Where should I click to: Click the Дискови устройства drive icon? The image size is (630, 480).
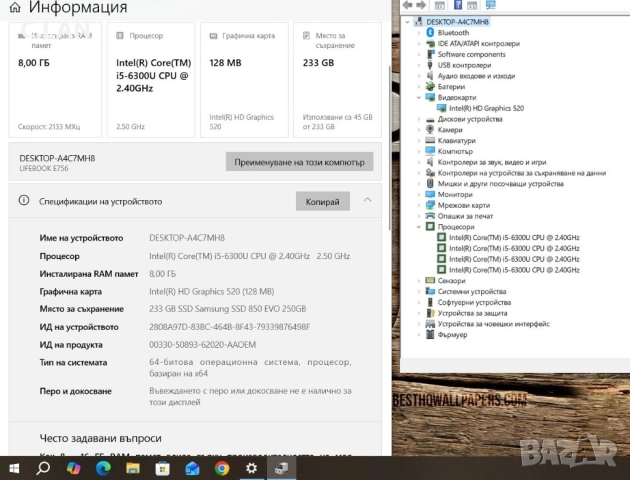tap(430, 119)
